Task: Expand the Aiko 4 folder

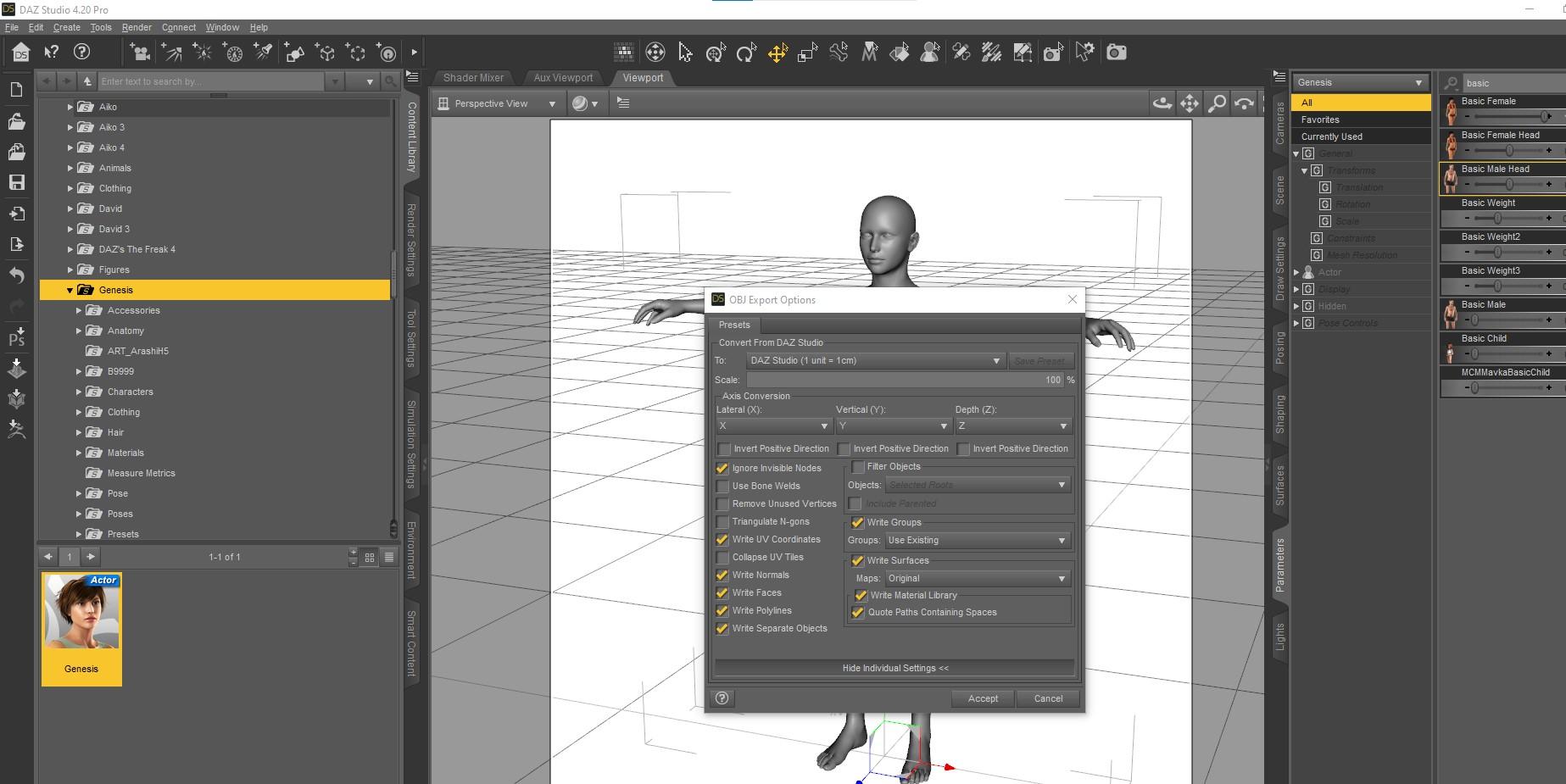Action: (70, 148)
